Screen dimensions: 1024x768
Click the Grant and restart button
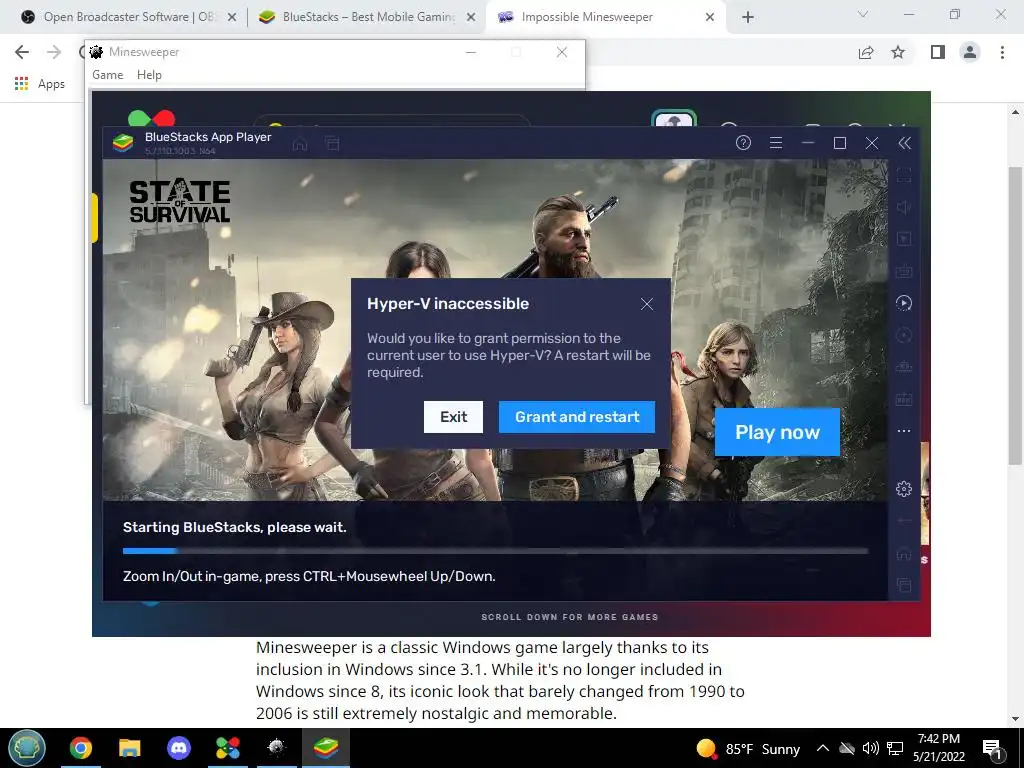(x=577, y=417)
